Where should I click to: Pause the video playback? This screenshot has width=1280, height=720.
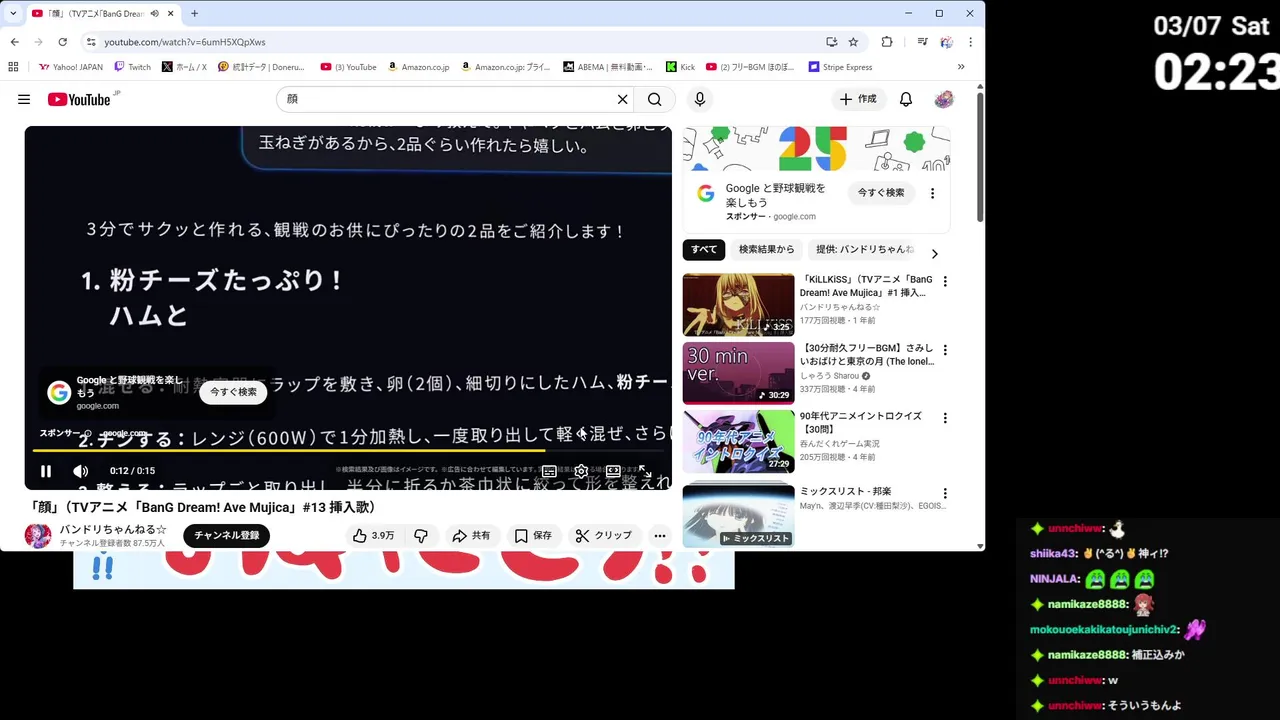[x=46, y=471]
